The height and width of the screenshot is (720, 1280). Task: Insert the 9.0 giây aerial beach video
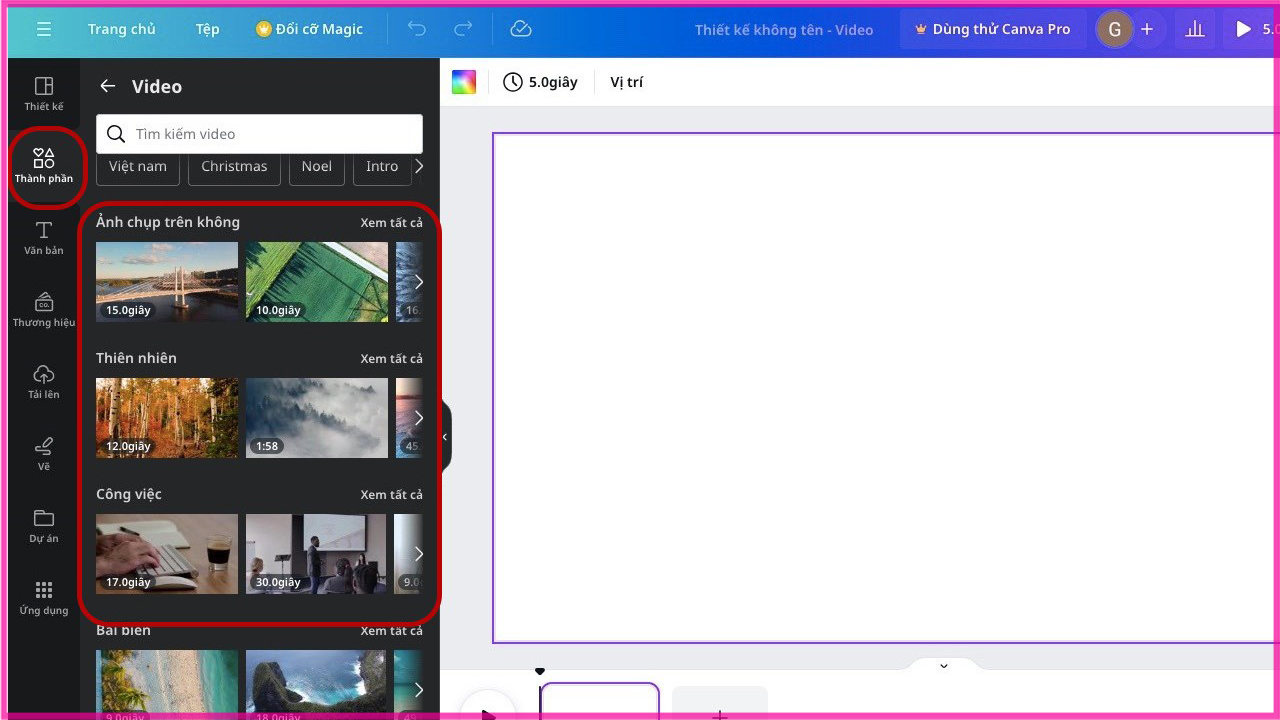167,683
